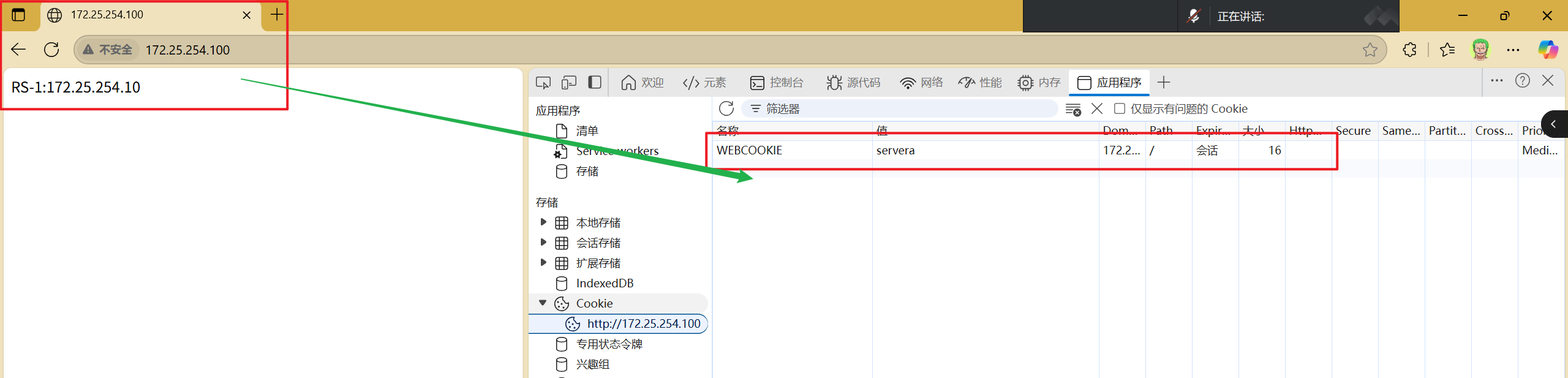Viewport: 1568px width, 378px height.
Task: Click the muted microphone icon
Action: pos(1193,16)
